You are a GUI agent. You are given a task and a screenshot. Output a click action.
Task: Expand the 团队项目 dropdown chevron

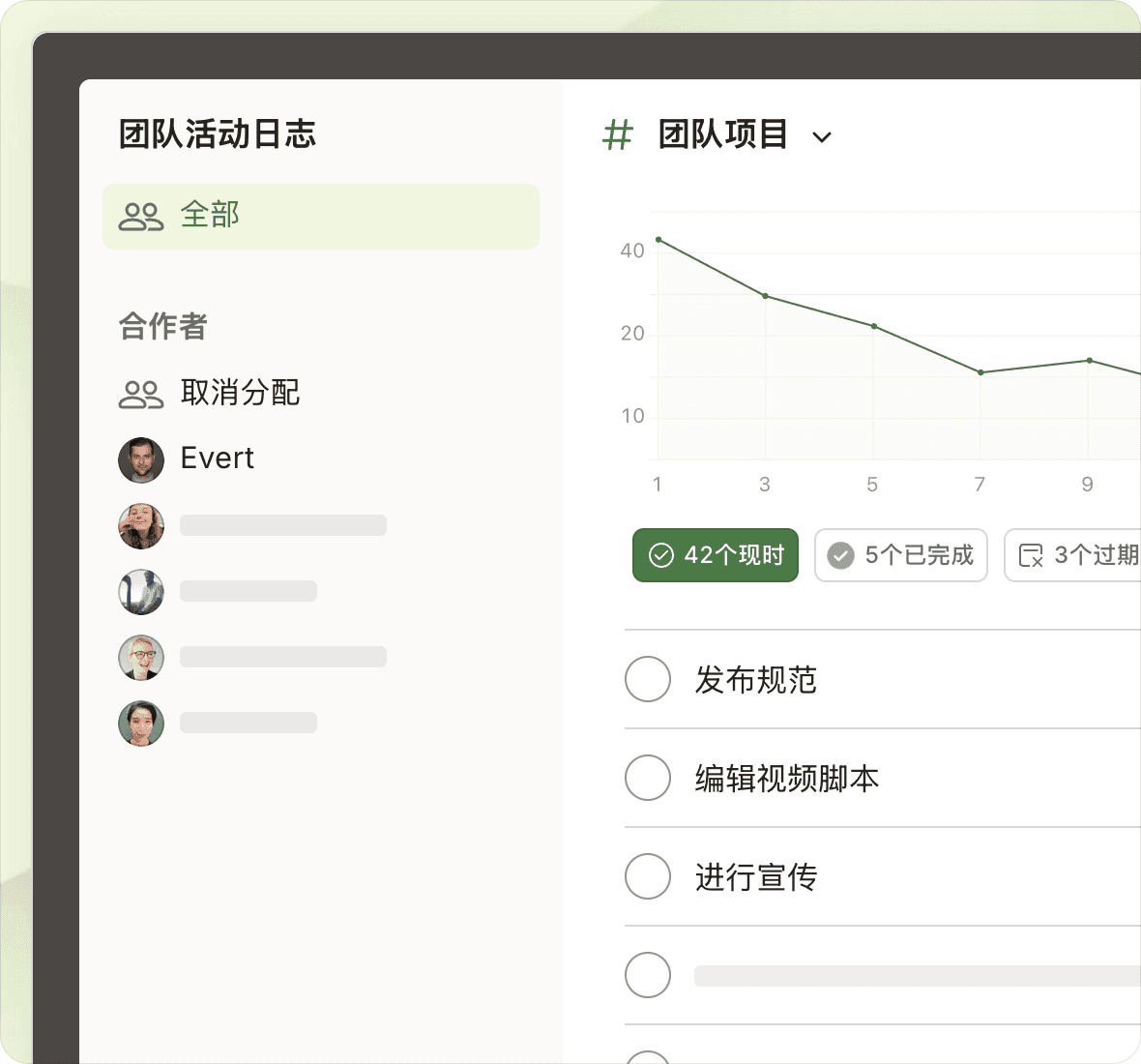[822, 137]
